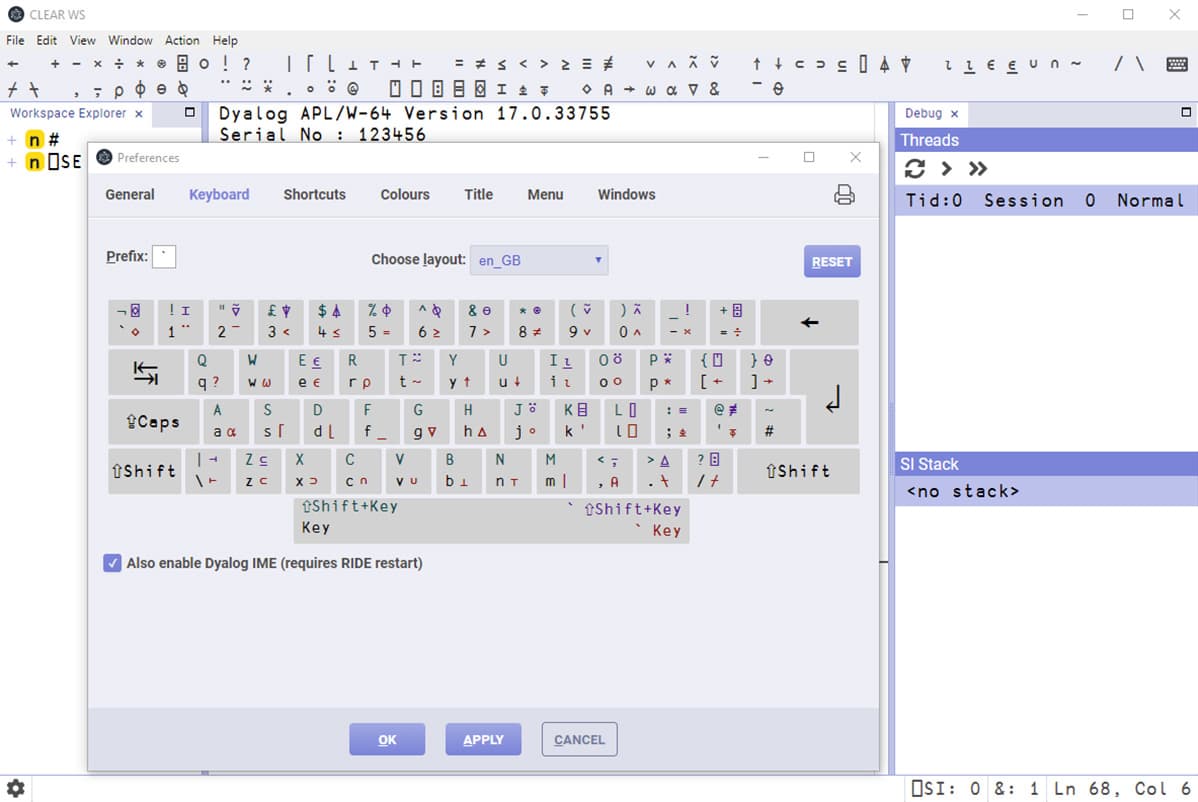Insert the divide ÷ glyph from language bar
The height and width of the screenshot is (802, 1198).
pyautogui.click(x=118, y=64)
